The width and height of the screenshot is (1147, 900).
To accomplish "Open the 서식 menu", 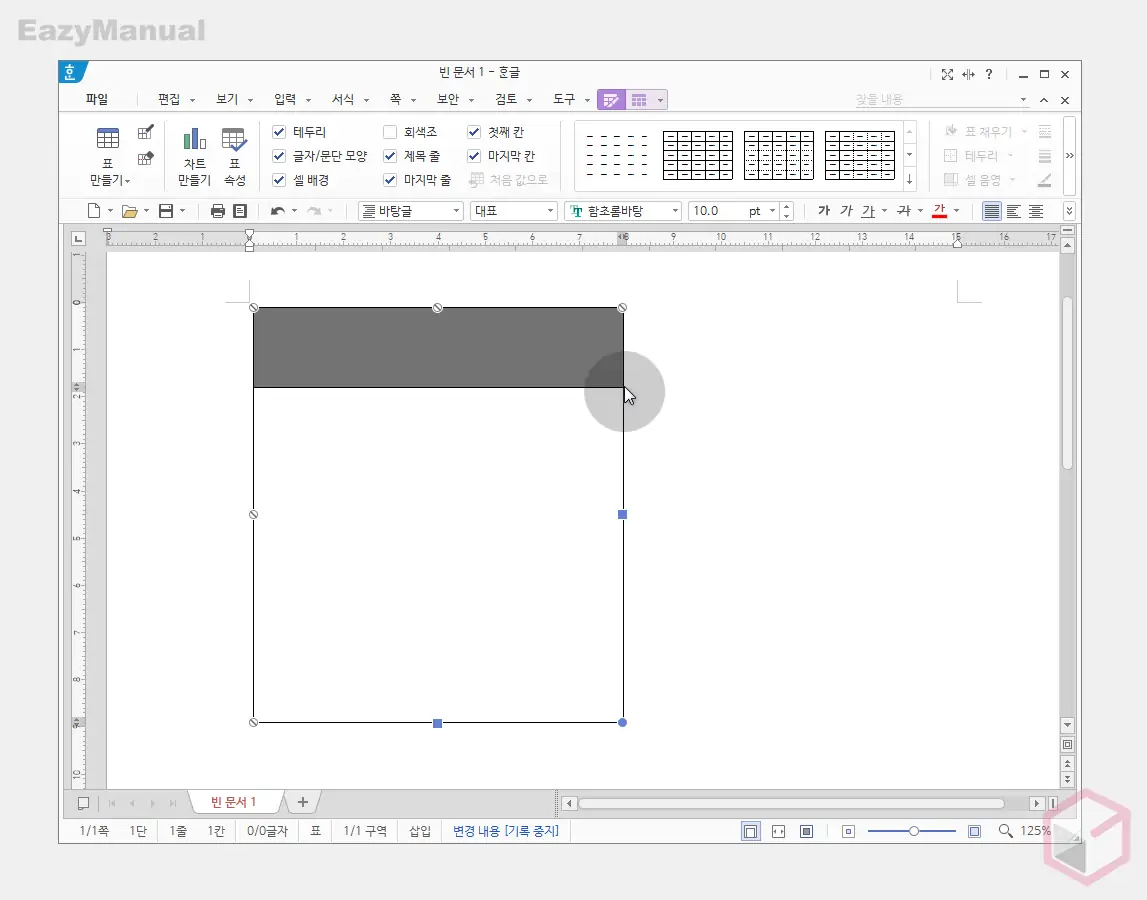I will coord(343,99).
